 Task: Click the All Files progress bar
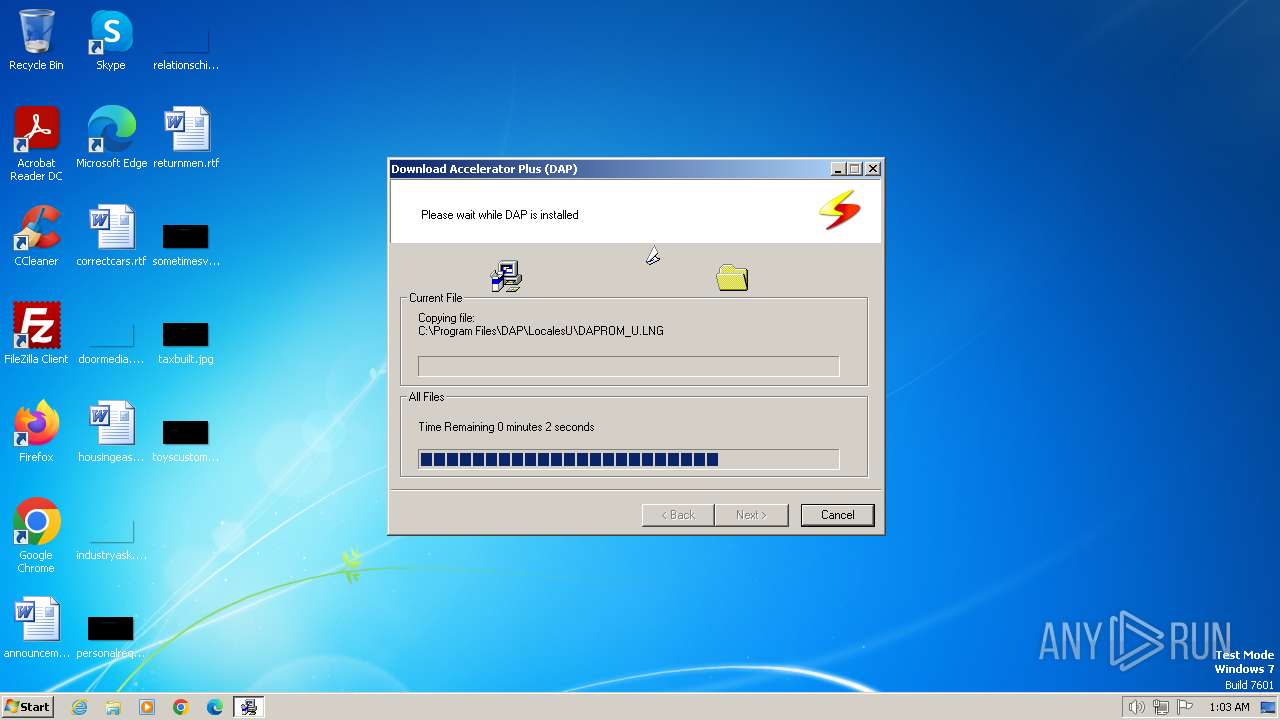tap(628, 460)
